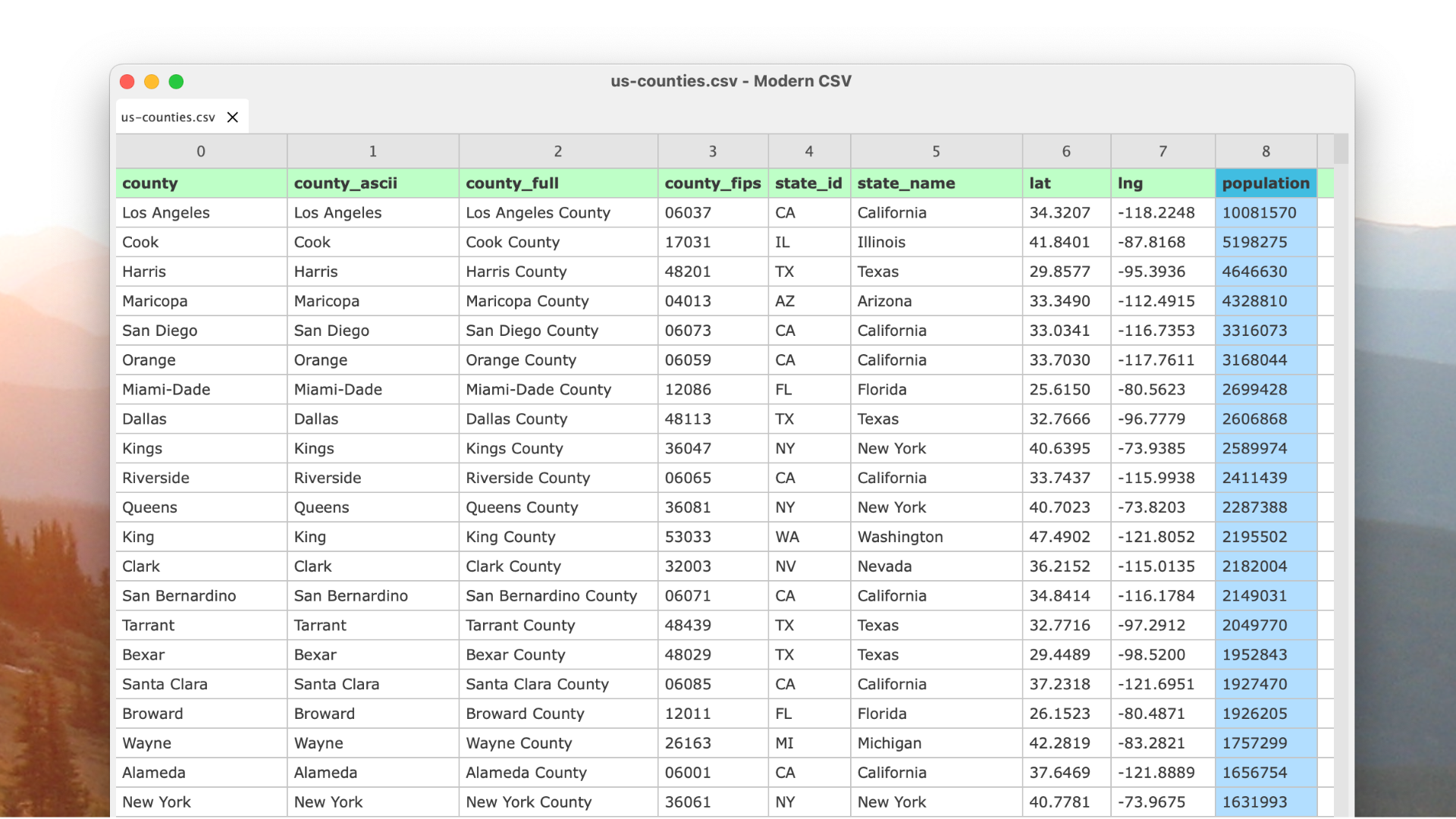This screenshot has width=1456, height=819.
Task: Select the population column header
Action: click(1265, 183)
